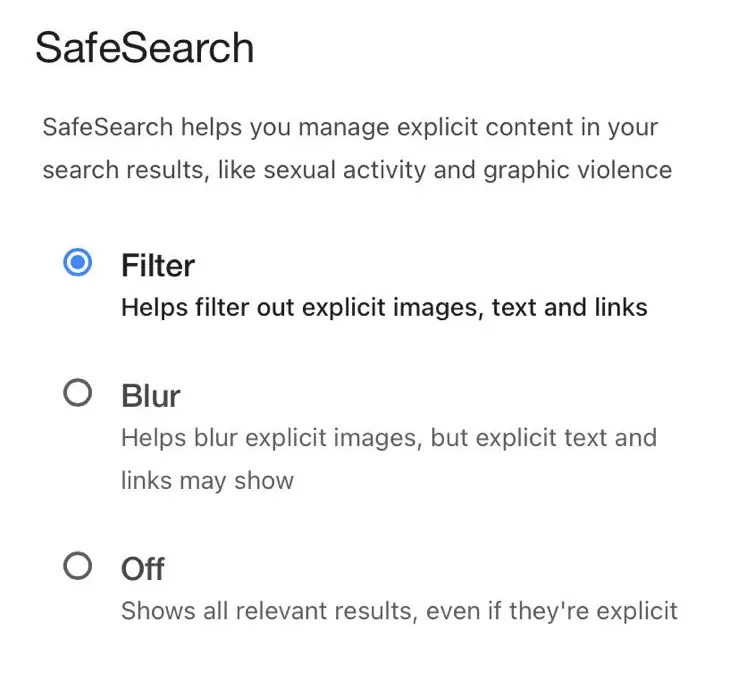The image size is (739, 691).
Task: Select the Filter radio button
Action: click(x=77, y=263)
